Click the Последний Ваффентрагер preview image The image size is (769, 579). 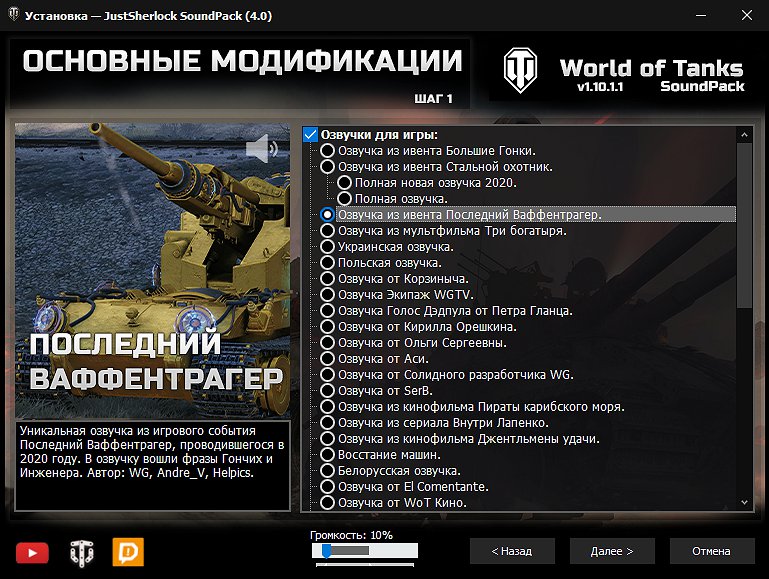(153, 271)
